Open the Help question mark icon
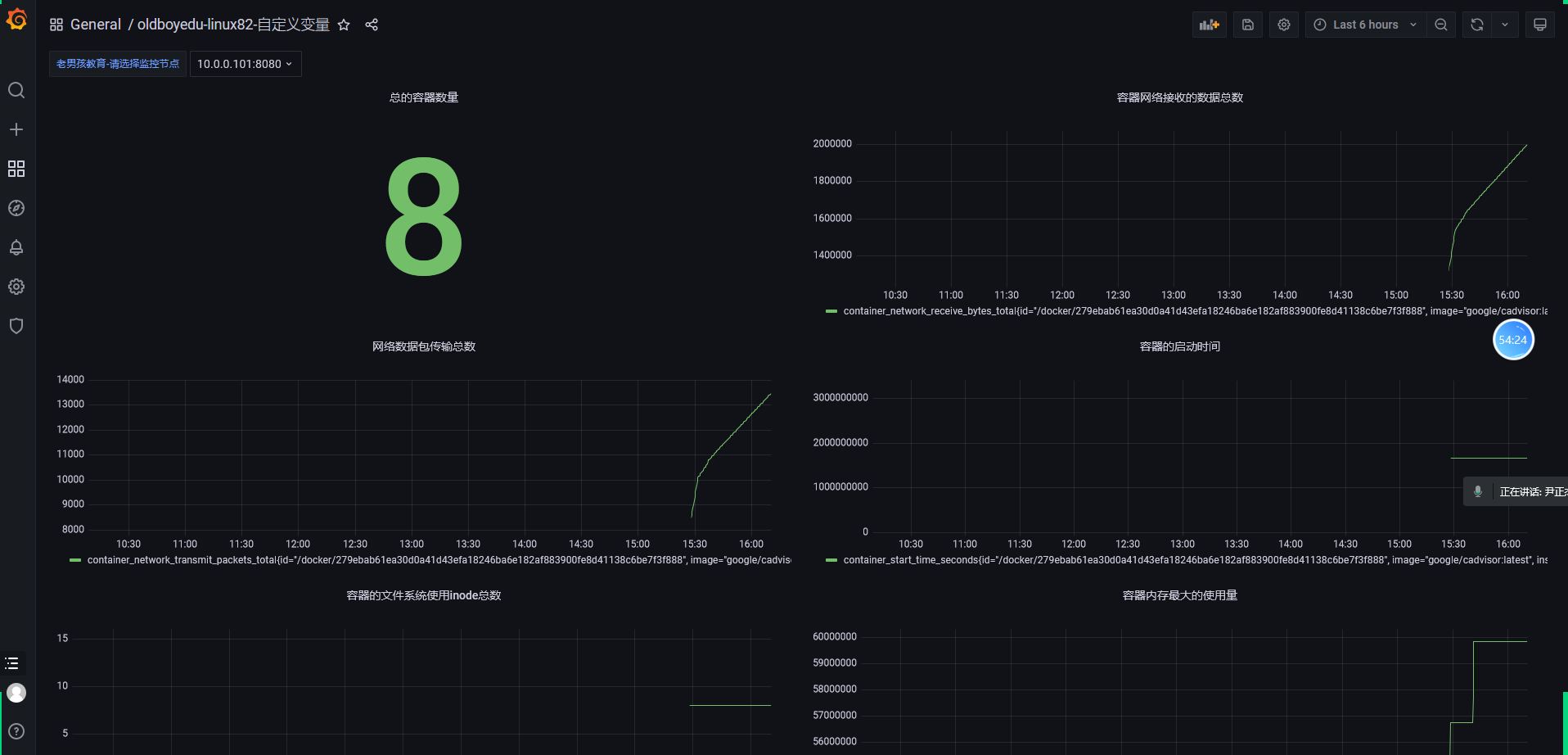 (x=16, y=731)
